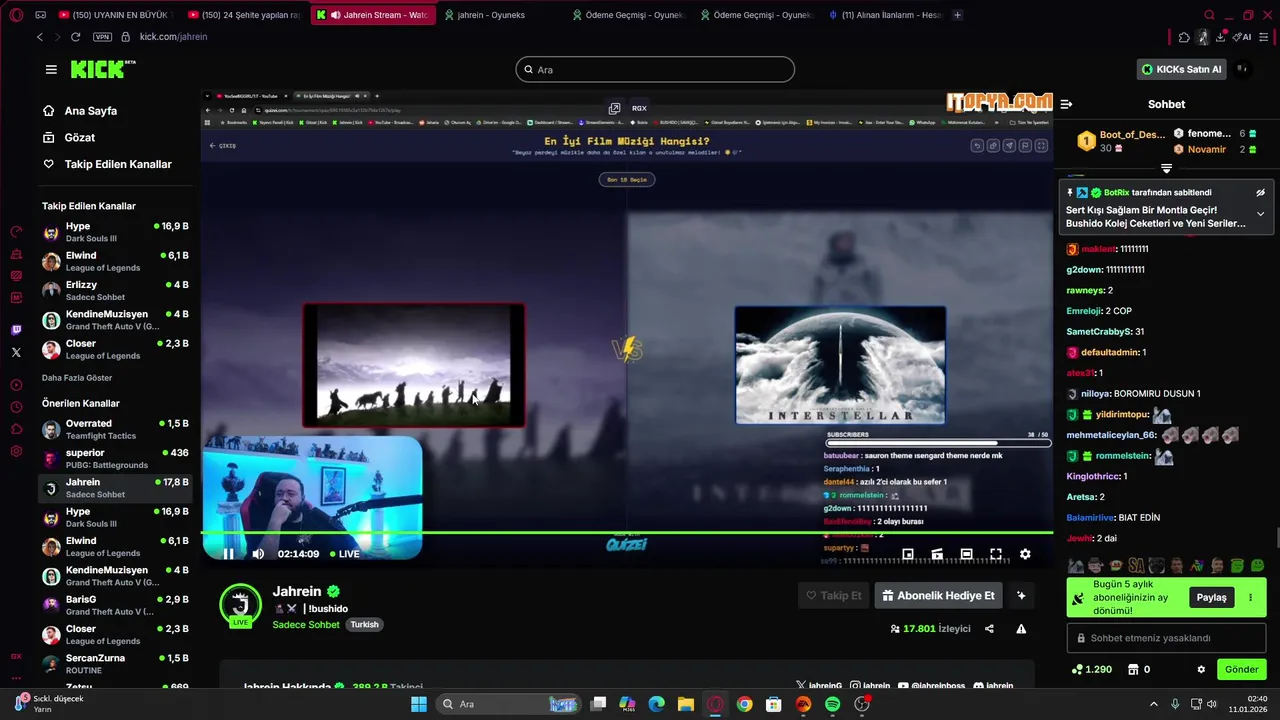1280x720 pixels.
Task: Click the 1.290 channel points balance
Action: [x=1091, y=669]
